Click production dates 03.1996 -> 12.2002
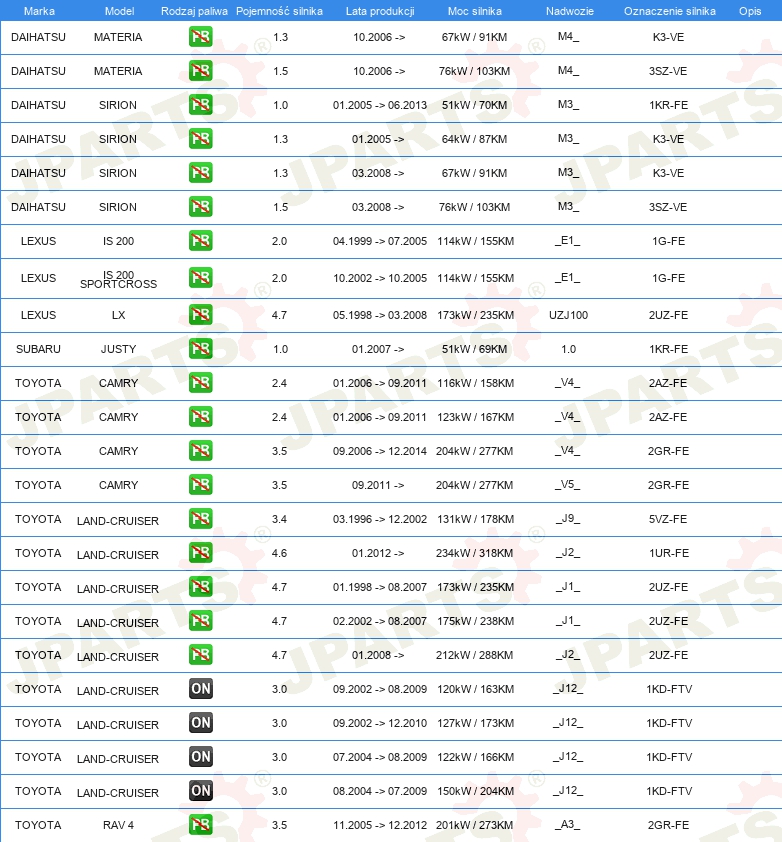 click(x=380, y=519)
